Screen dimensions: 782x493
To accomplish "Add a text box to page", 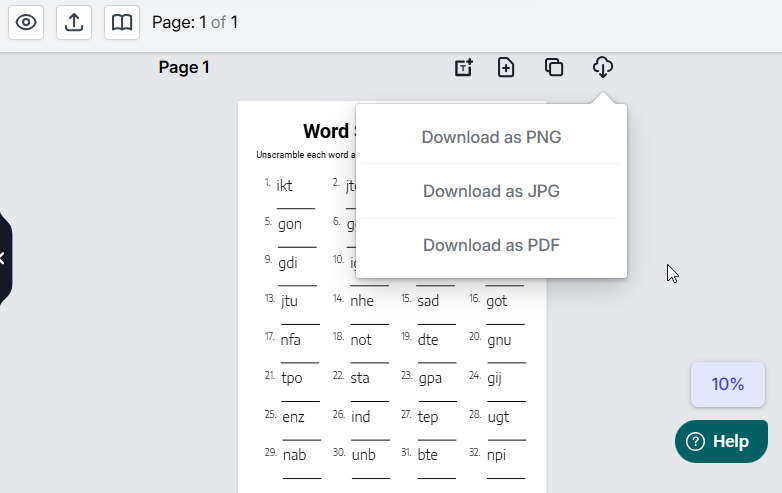I will tap(463, 68).
